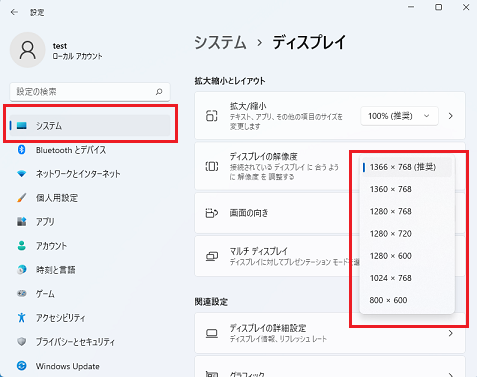Click the display resolution icon

pyautogui.click(x=212, y=166)
